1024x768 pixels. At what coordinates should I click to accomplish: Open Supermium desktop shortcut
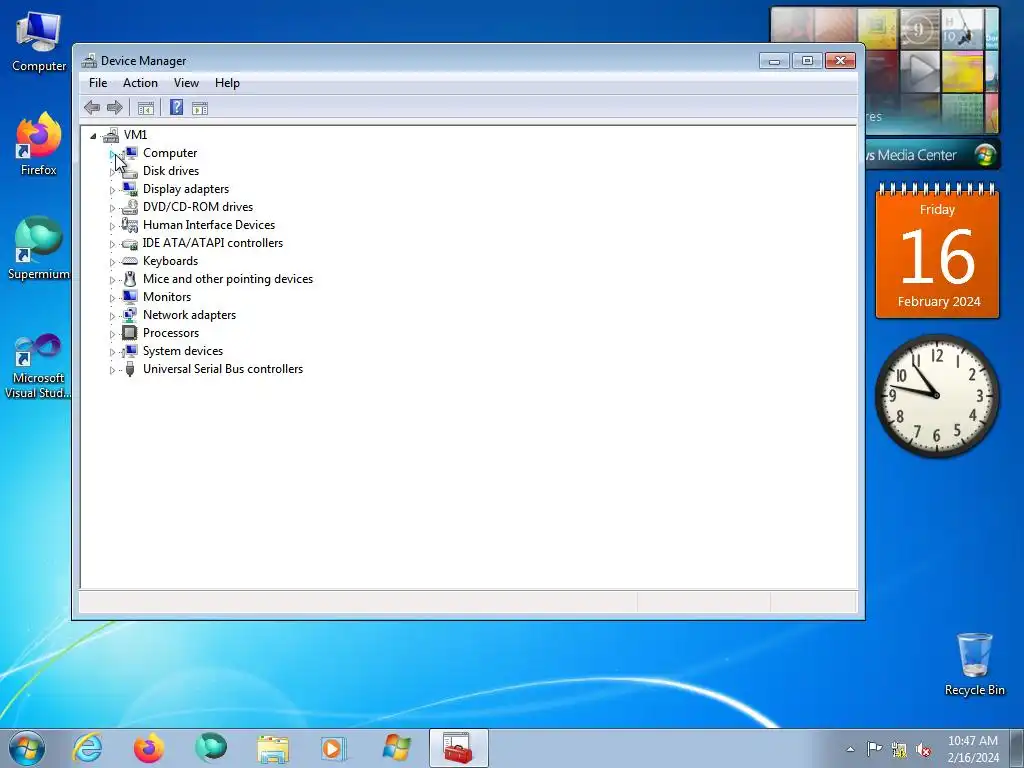[39, 248]
